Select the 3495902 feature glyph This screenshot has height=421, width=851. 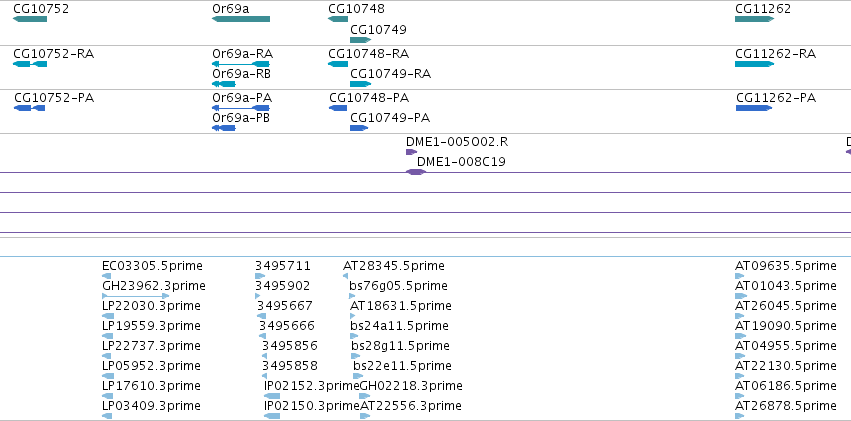click(x=257, y=296)
